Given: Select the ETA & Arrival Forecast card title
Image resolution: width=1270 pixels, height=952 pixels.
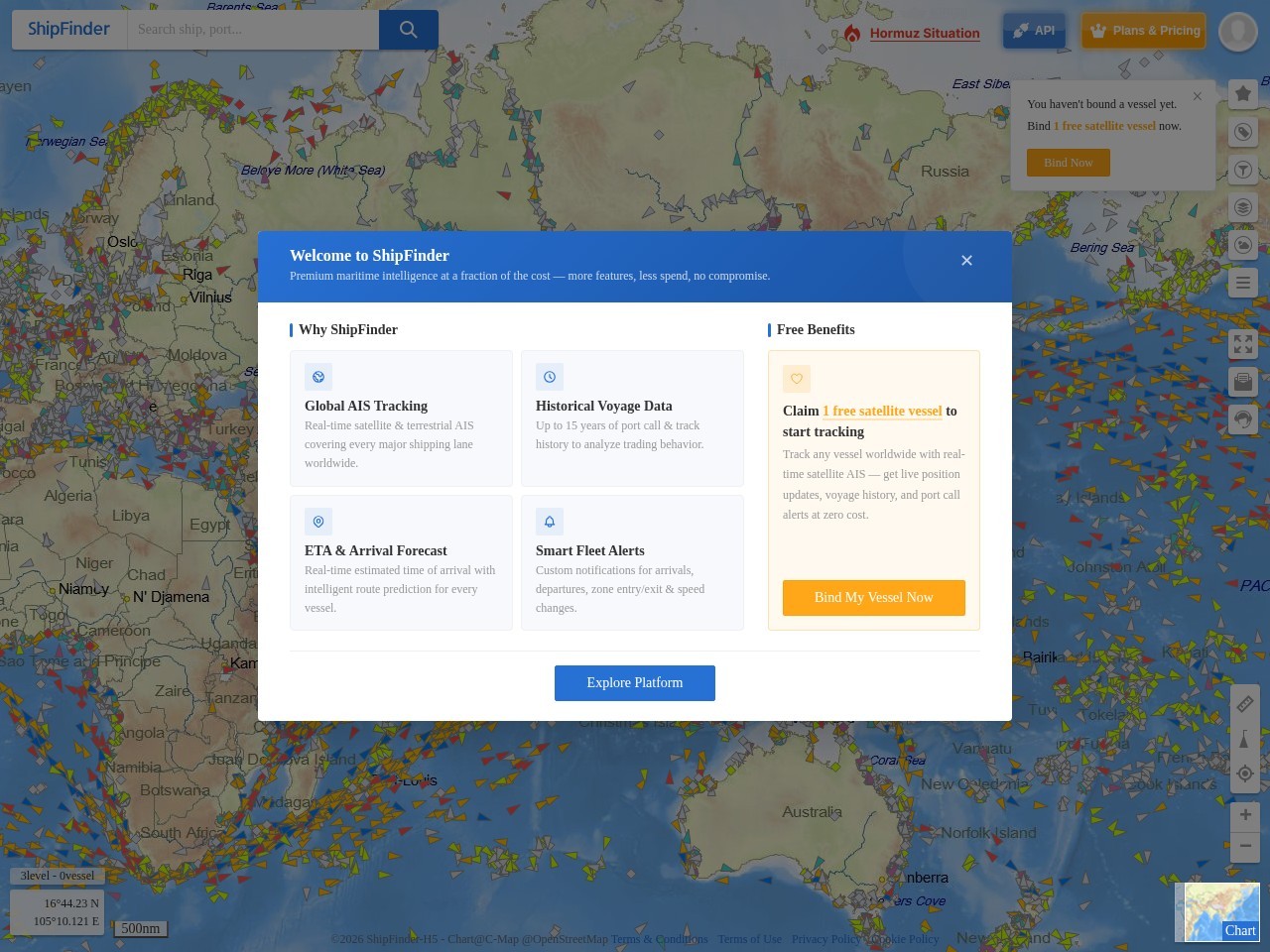Looking at the screenshot, I should click(376, 550).
